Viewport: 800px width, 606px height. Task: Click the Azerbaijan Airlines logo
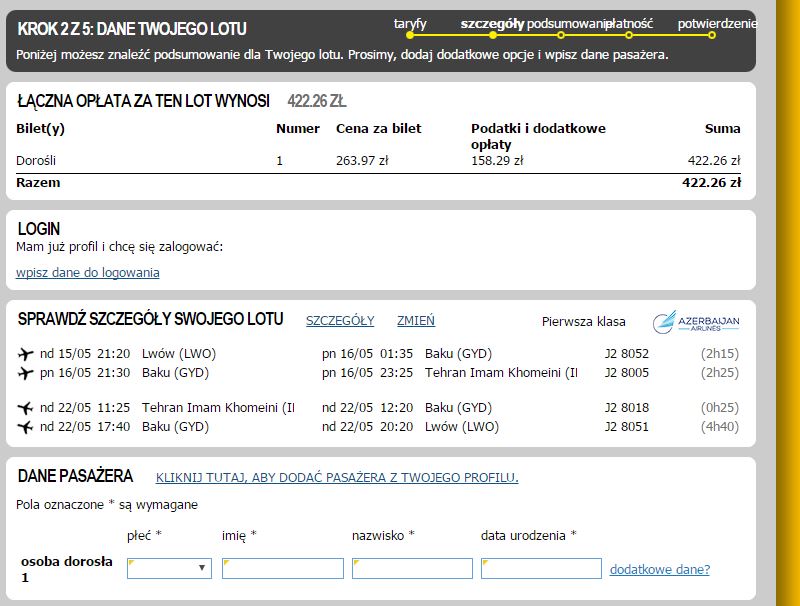click(696, 322)
